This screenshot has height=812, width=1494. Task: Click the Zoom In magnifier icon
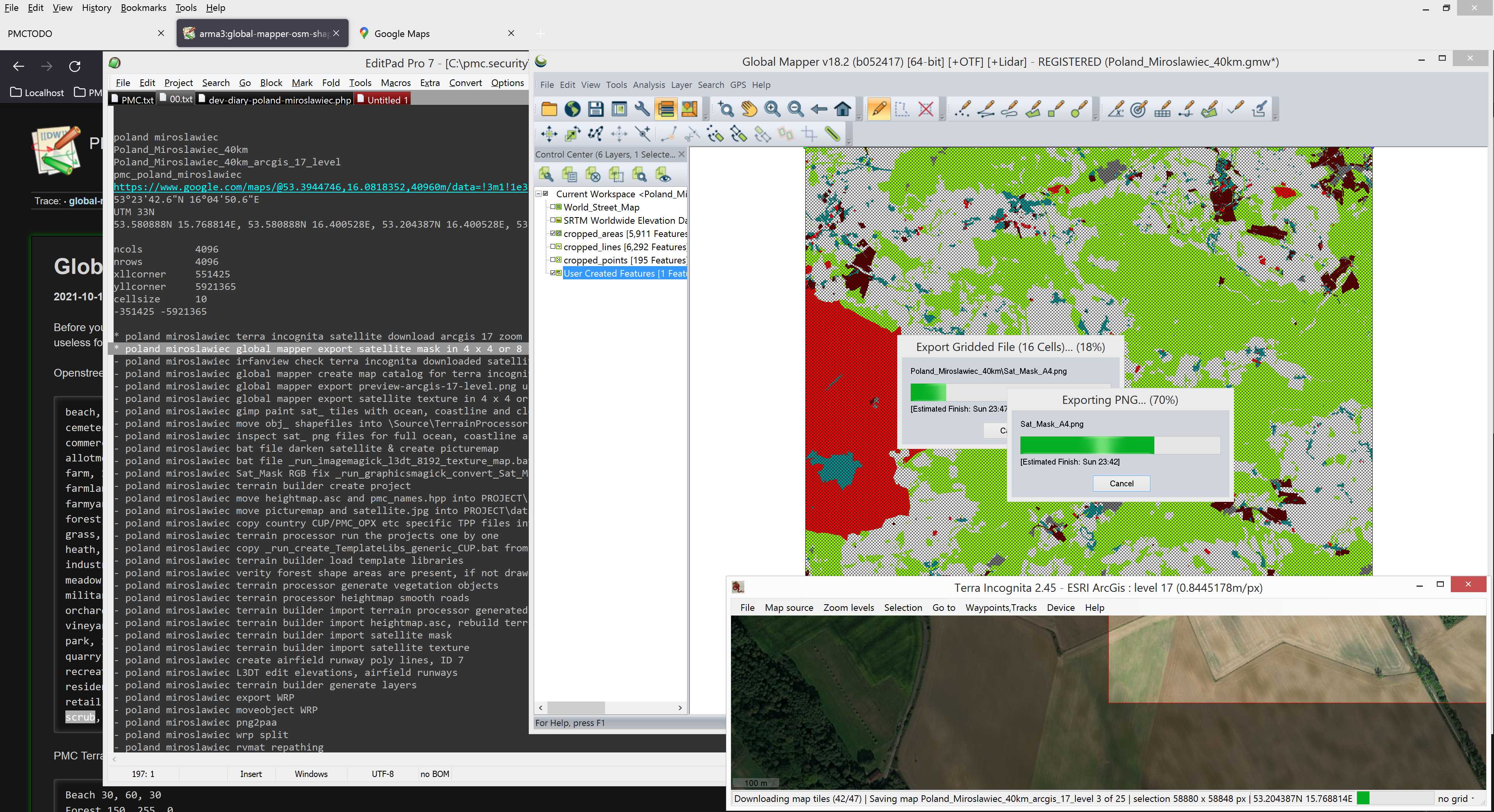(772, 109)
